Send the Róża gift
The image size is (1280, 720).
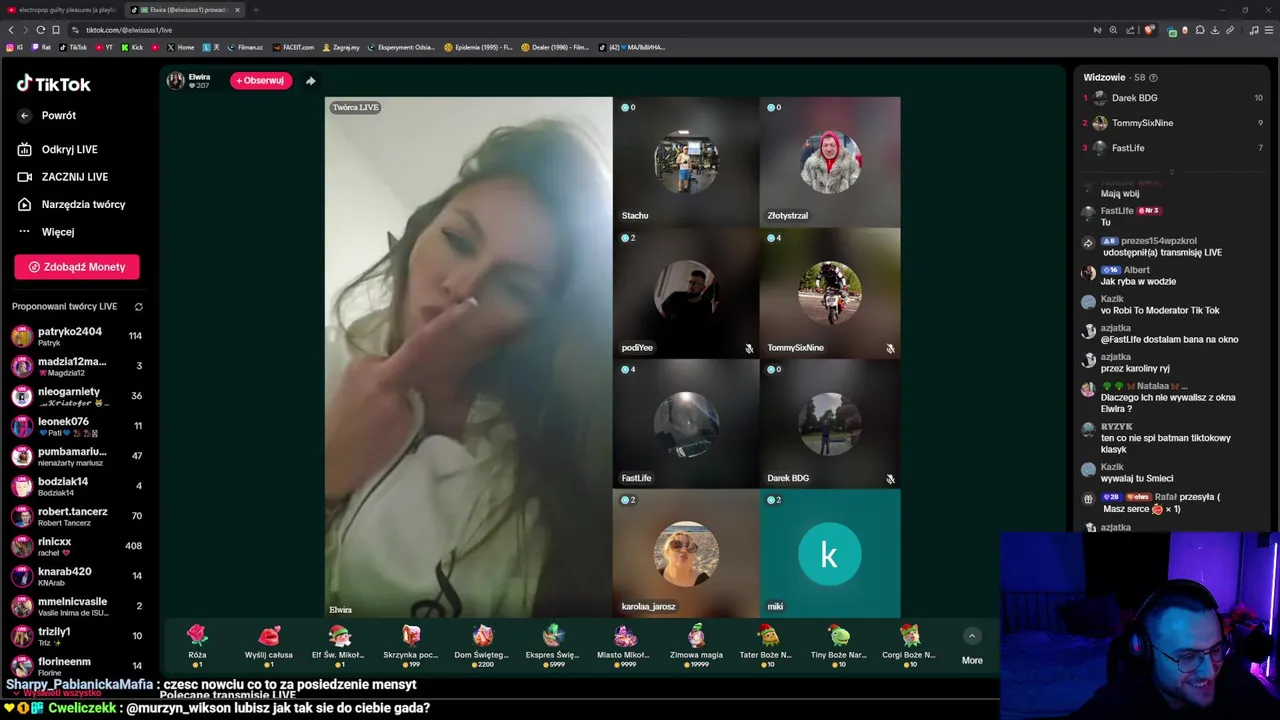(x=197, y=646)
